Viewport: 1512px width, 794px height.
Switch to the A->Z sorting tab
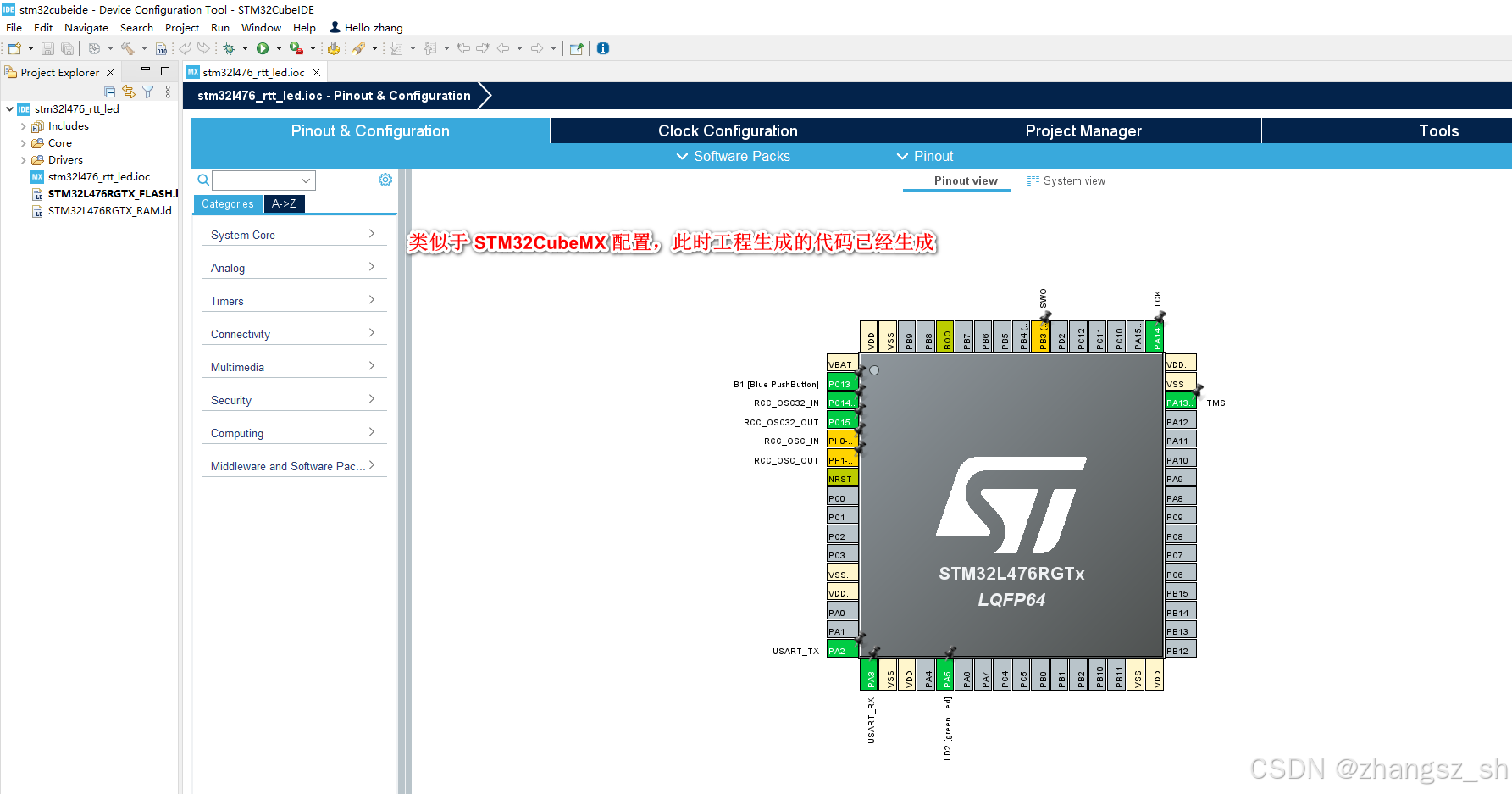pos(284,203)
